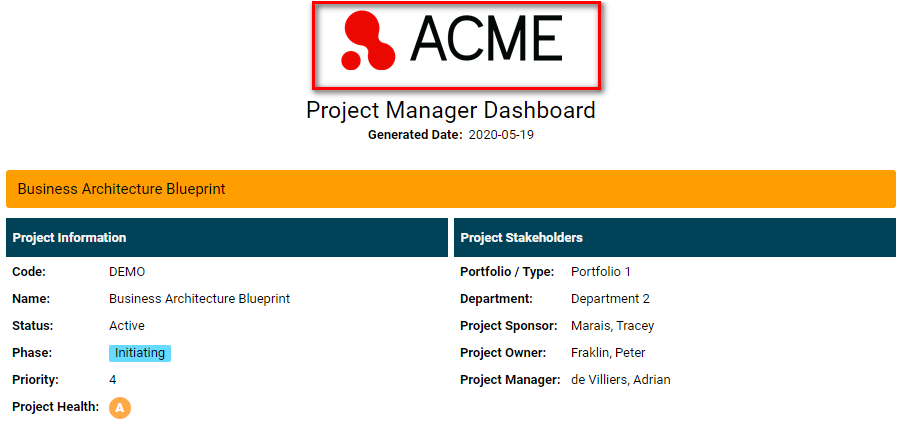Click the Department 2 value
This screenshot has height=442, width=907.
[x=610, y=299]
